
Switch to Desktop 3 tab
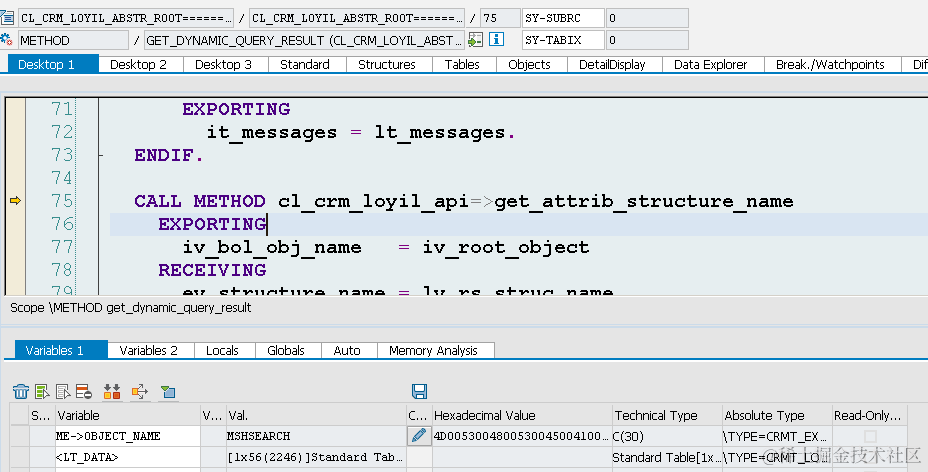224,64
